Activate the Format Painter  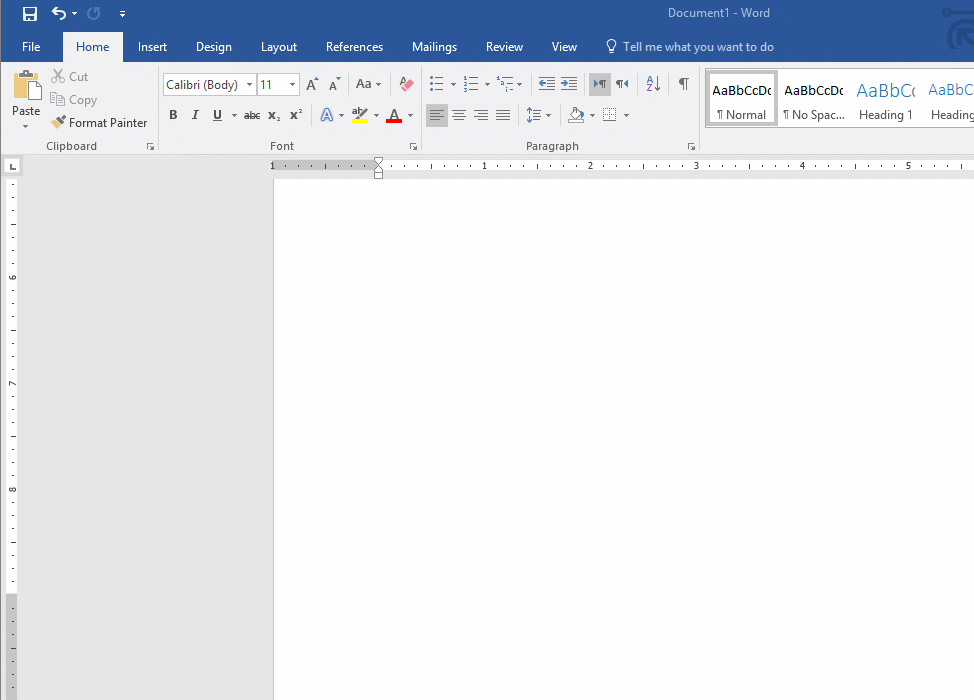click(x=99, y=123)
